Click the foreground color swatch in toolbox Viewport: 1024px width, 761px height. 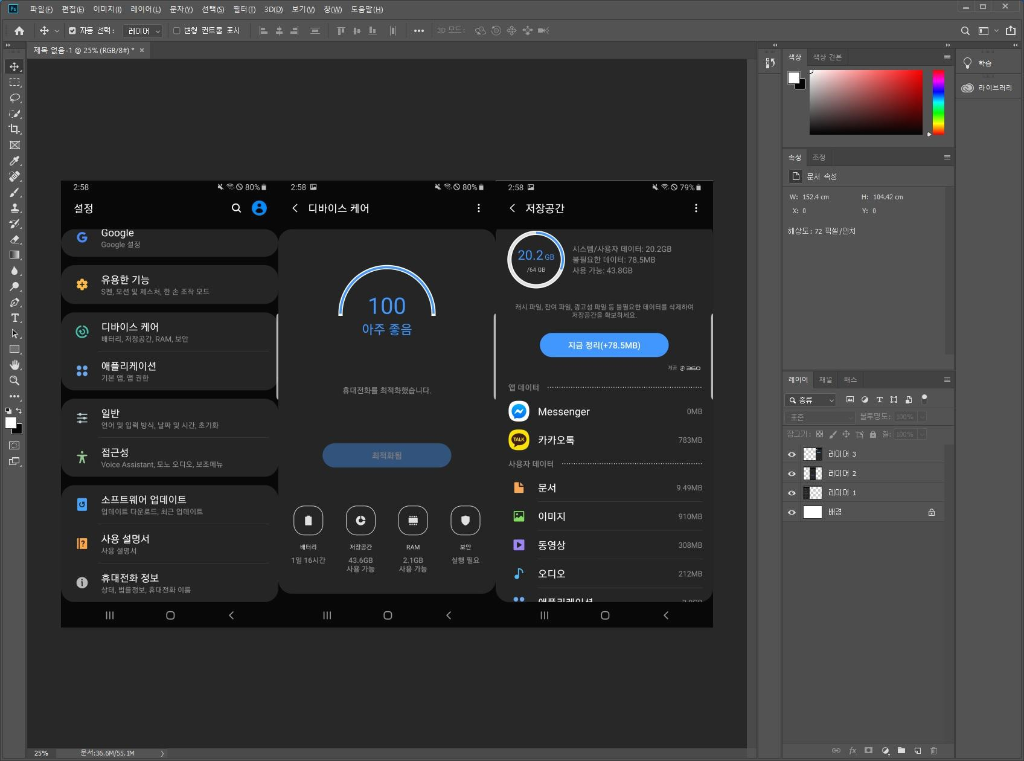(10, 423)
